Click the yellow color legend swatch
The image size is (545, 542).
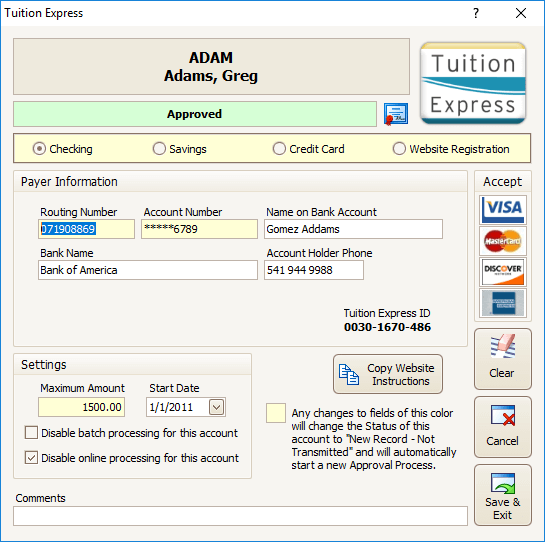coord(276,413)
